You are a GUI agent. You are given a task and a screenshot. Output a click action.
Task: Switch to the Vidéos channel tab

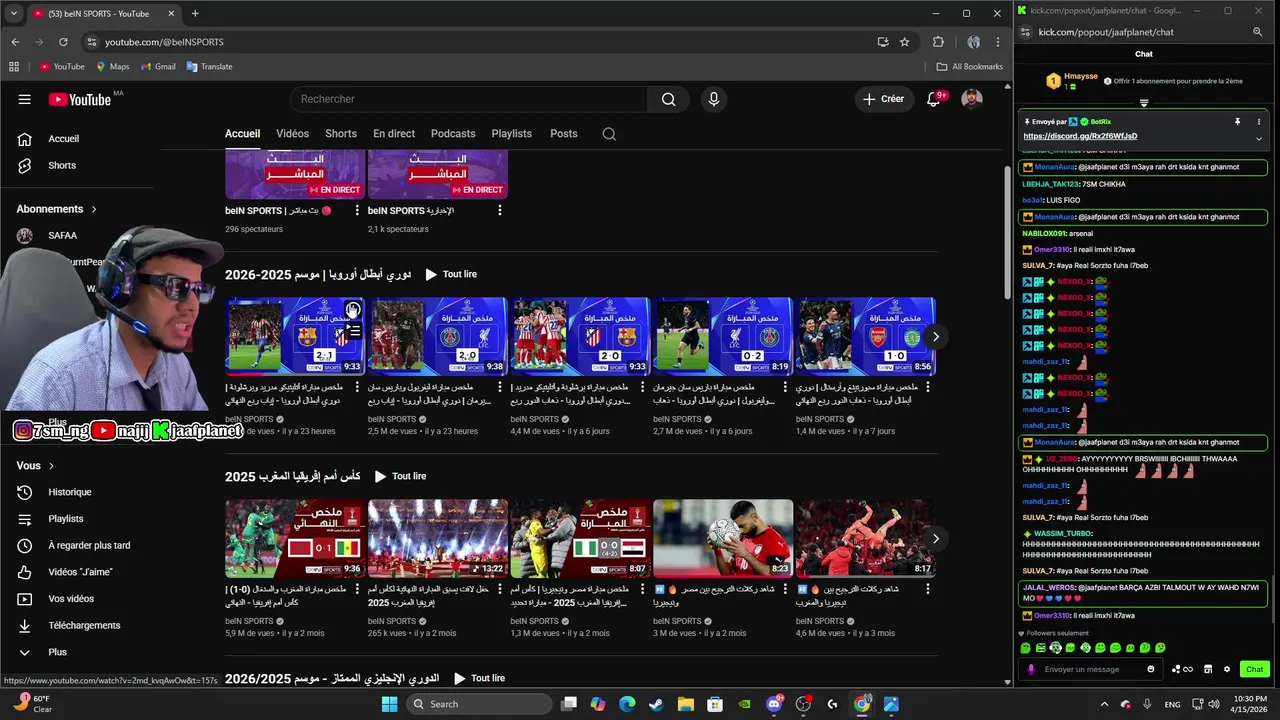(x=292, y=134)
